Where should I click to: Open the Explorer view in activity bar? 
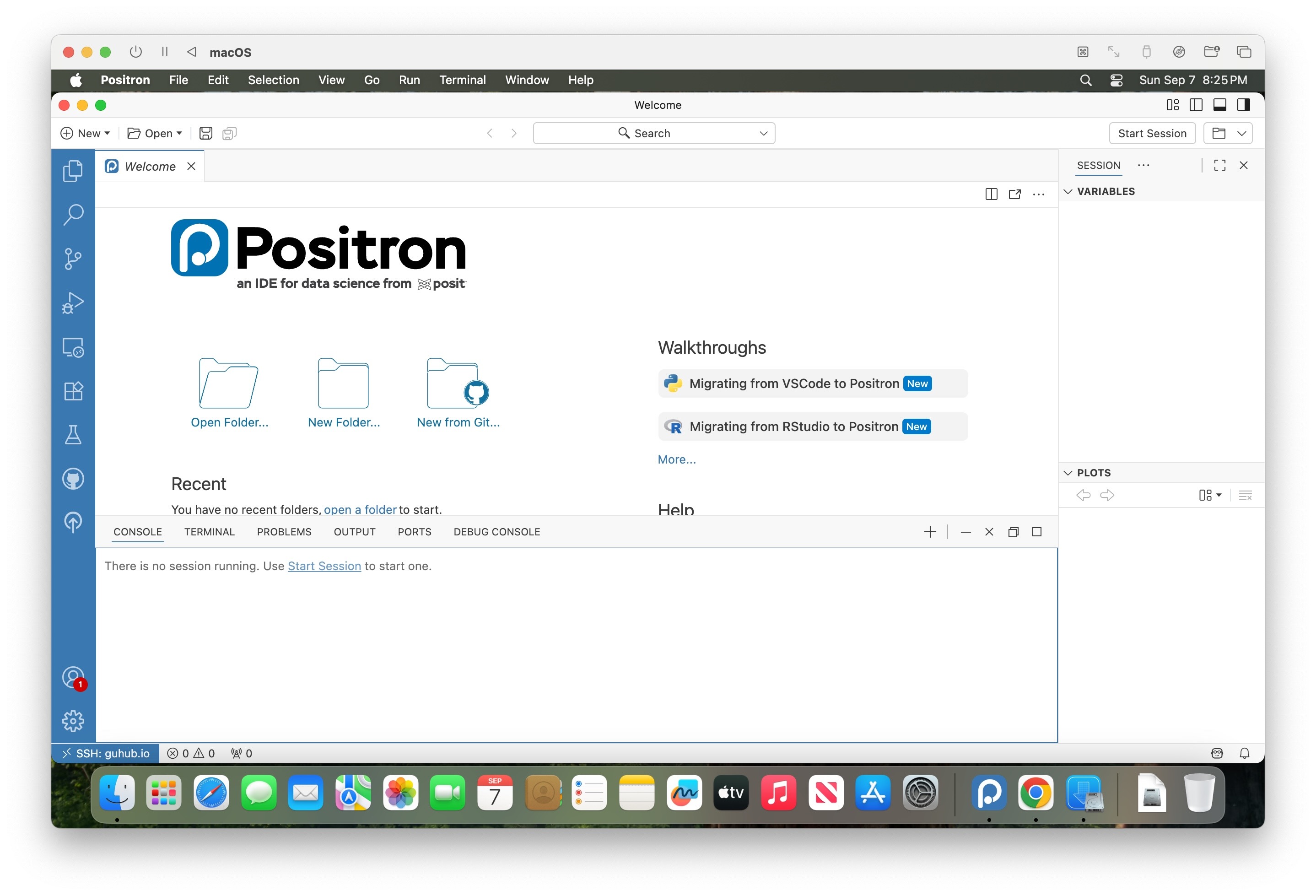click(x=73, y=171)
